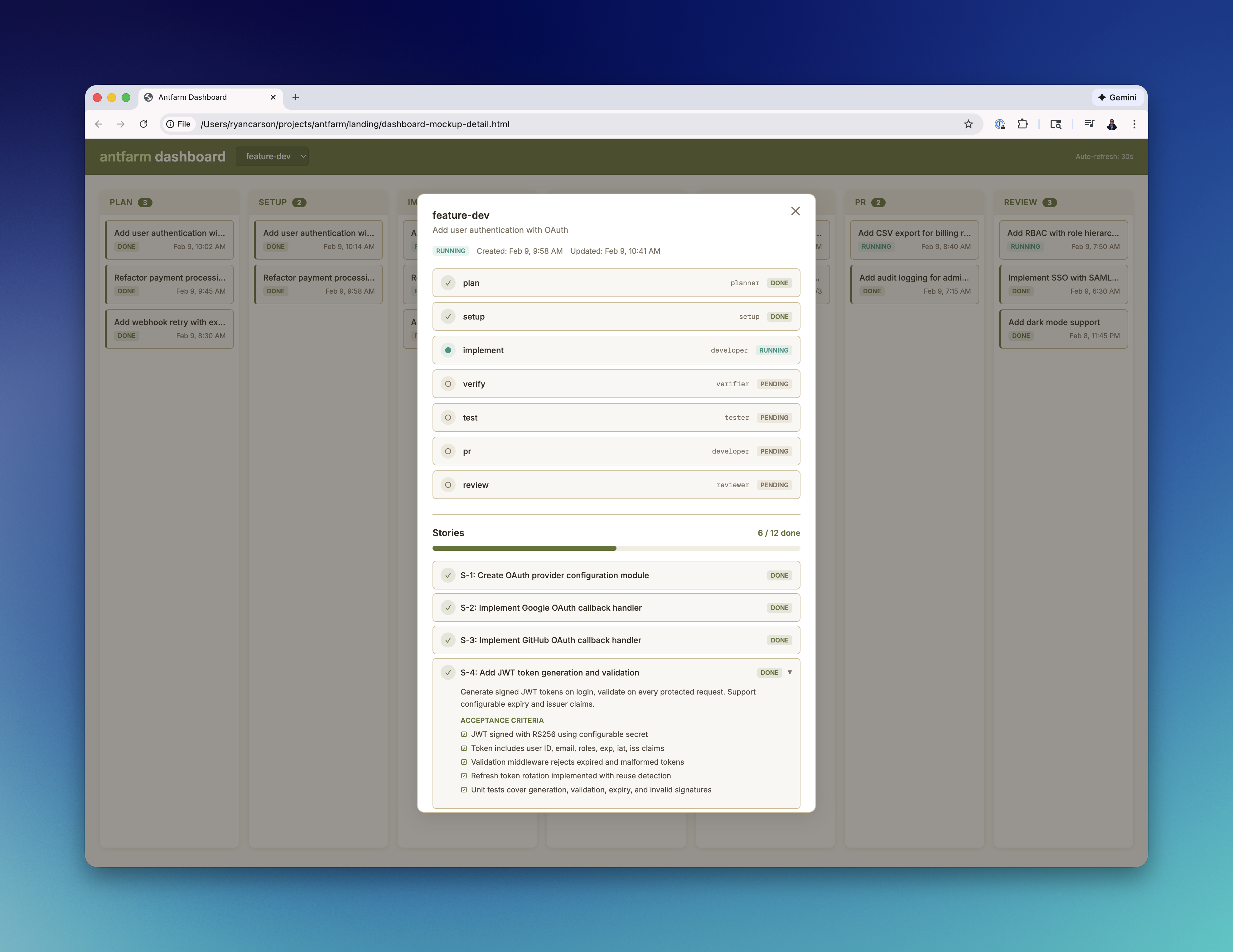Viewport: 1233px width, 952px height.
Task: Open a new browser tab
Action: click(x=295, y=97)
